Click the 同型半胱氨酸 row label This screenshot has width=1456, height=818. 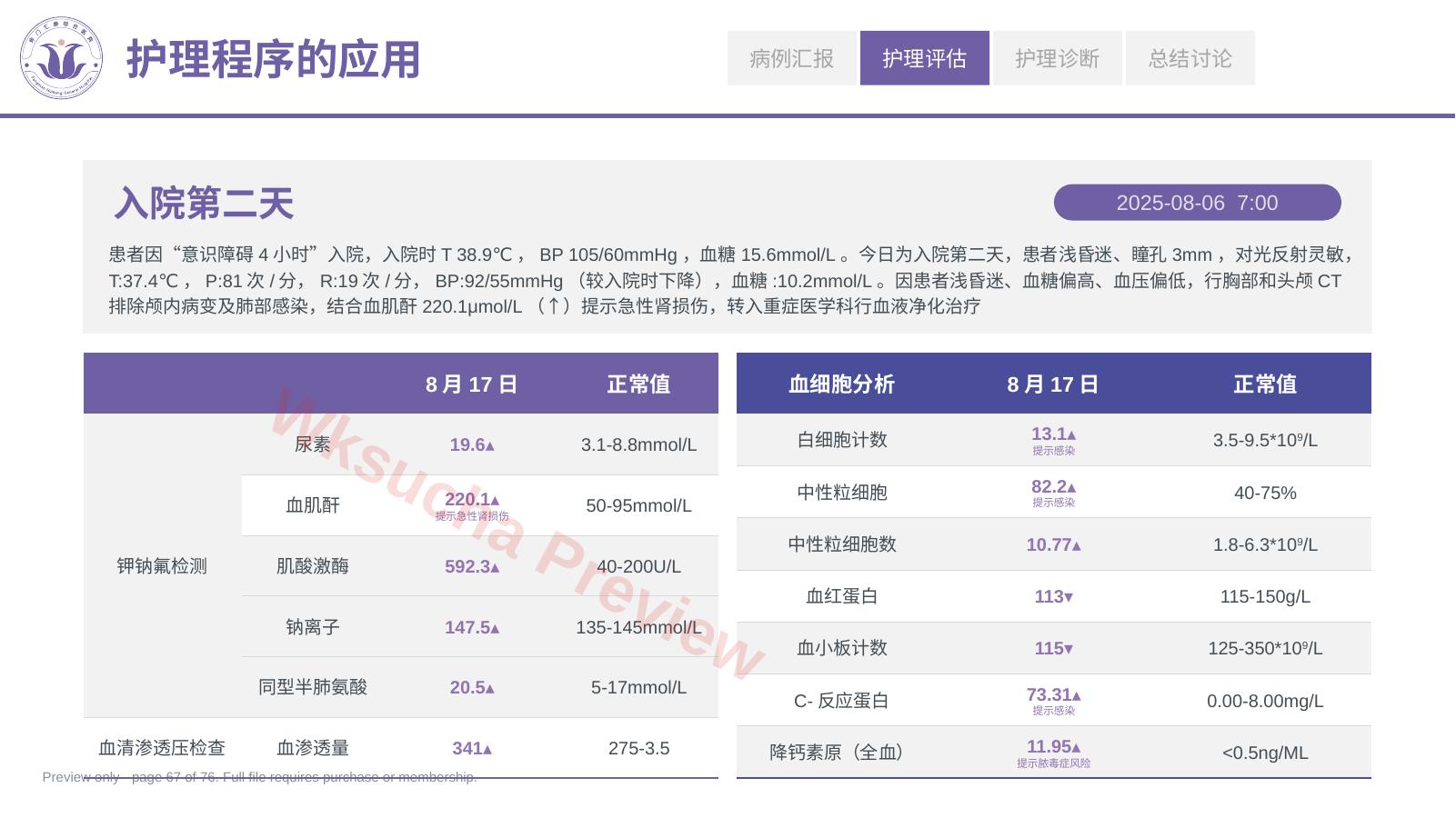[313, 687]
